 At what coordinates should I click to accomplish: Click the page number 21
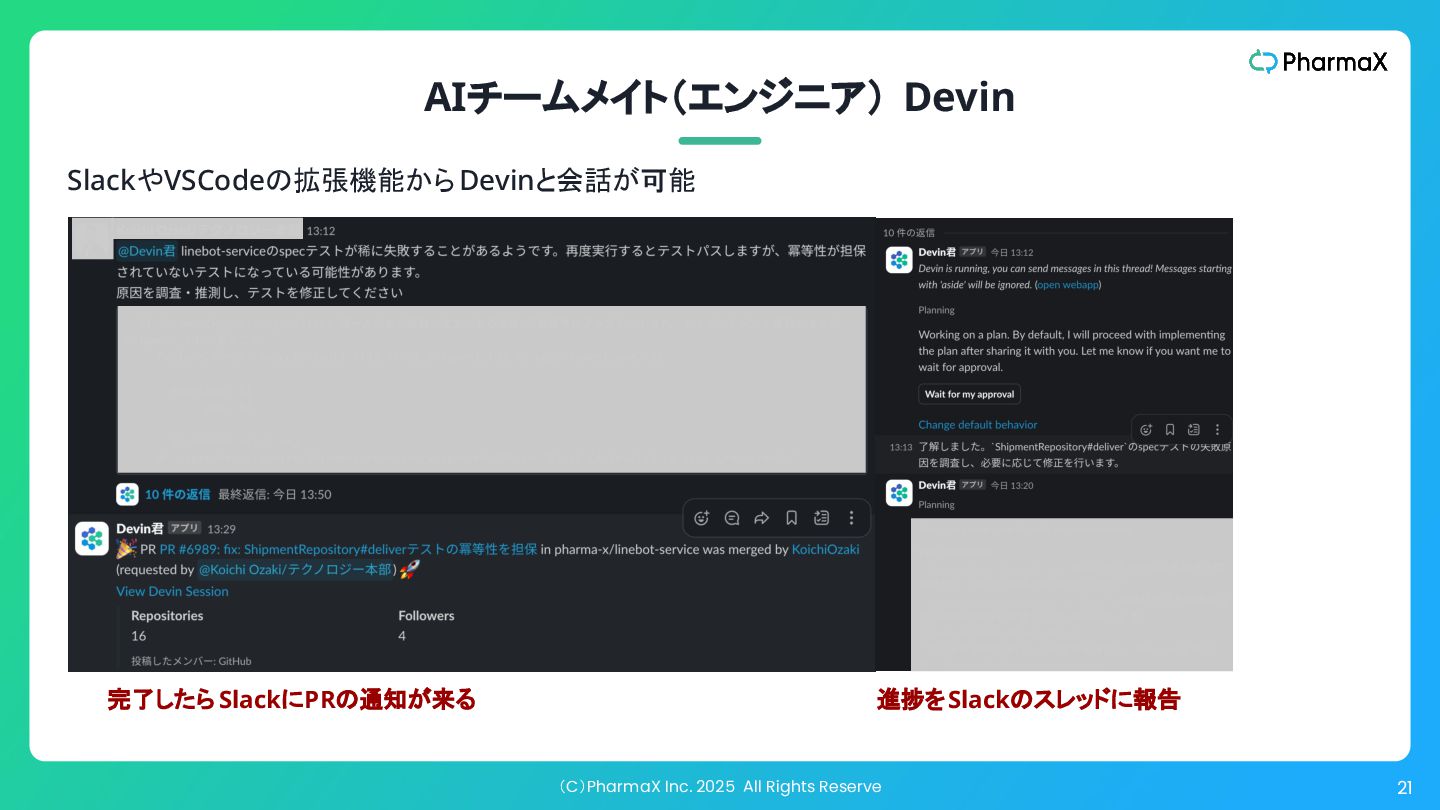[1404, 788]
